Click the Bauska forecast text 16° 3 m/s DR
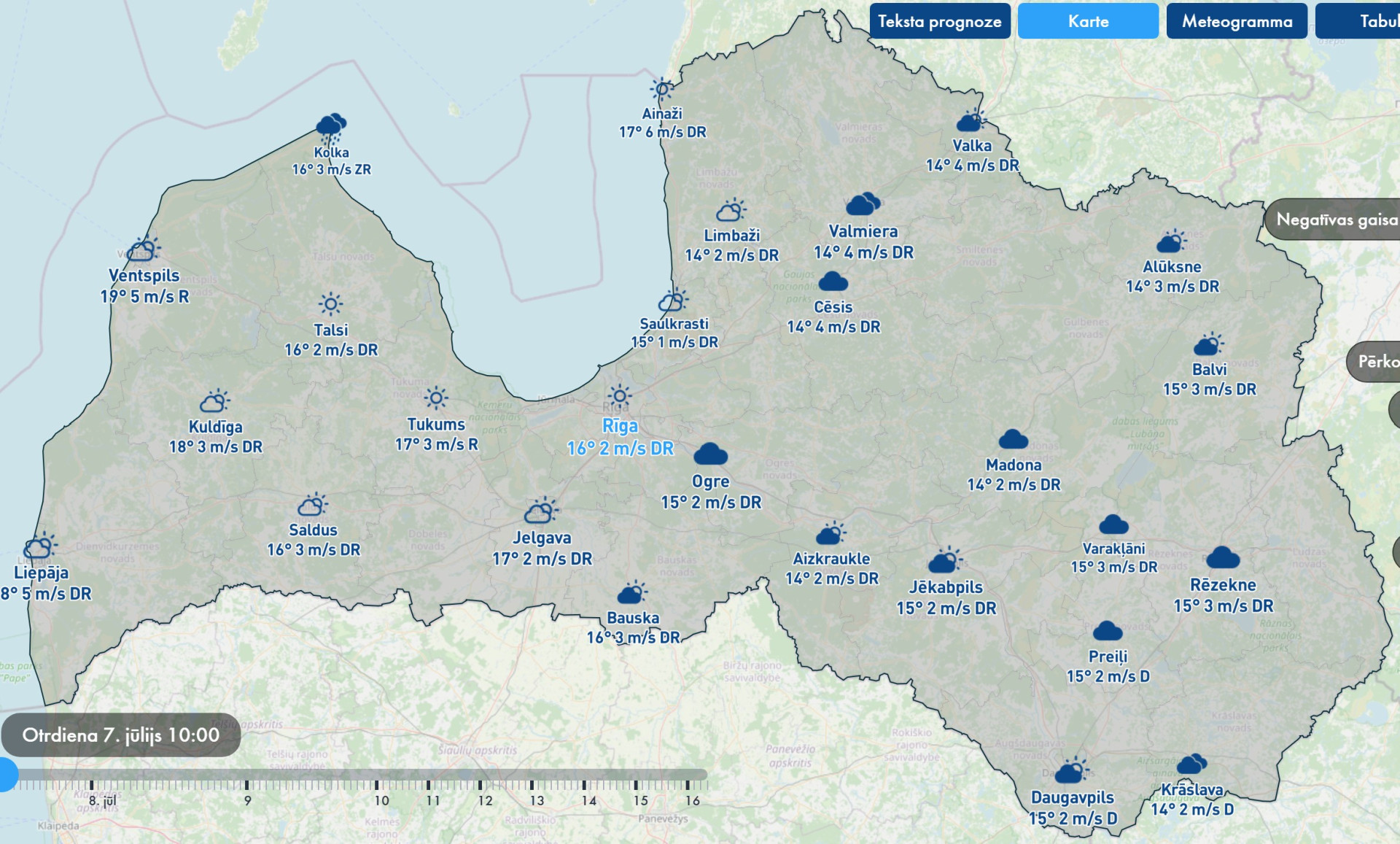1400x844 pixels. [x=633, y=638]
